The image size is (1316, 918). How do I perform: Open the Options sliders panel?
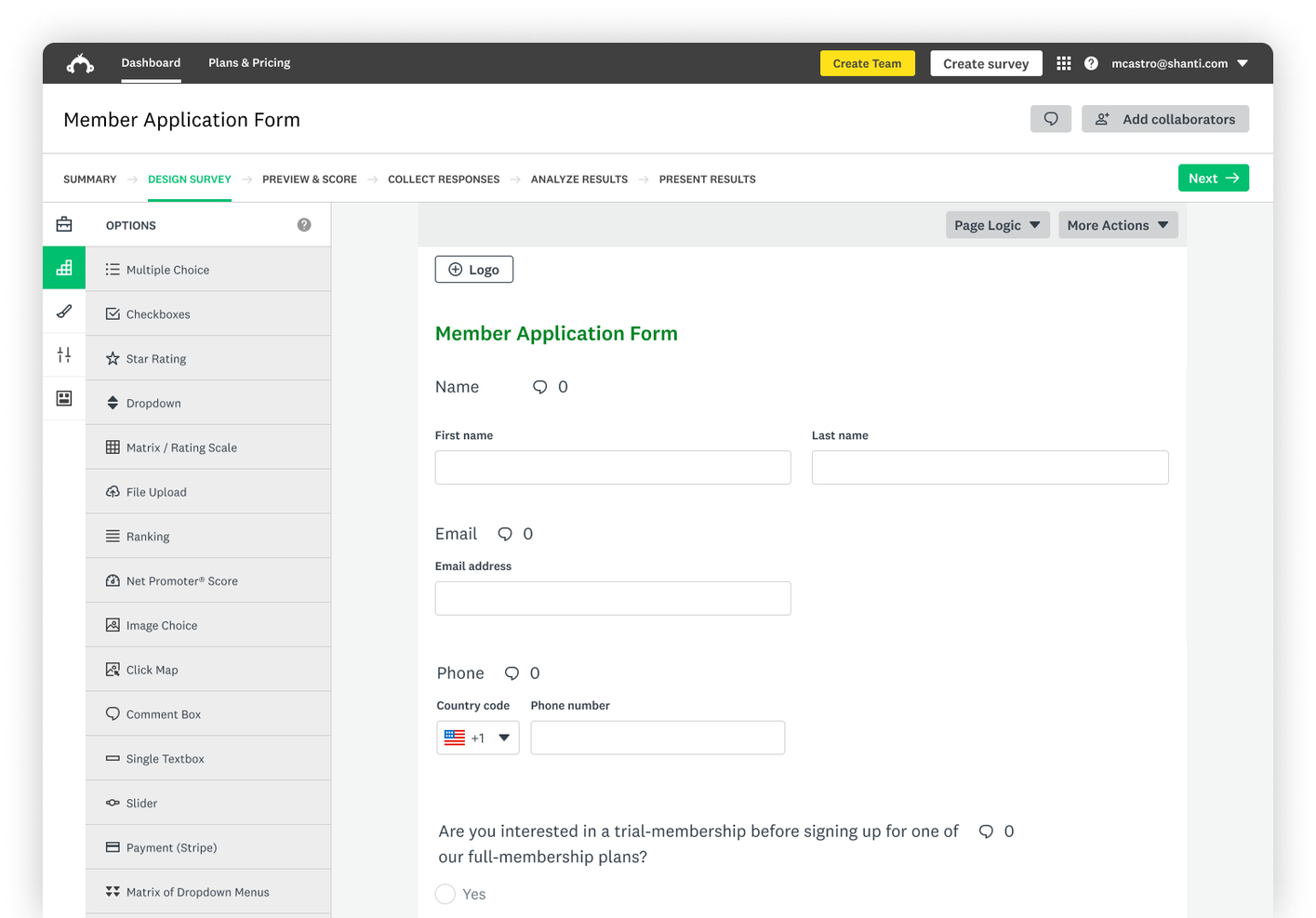(x=63, y=354)
